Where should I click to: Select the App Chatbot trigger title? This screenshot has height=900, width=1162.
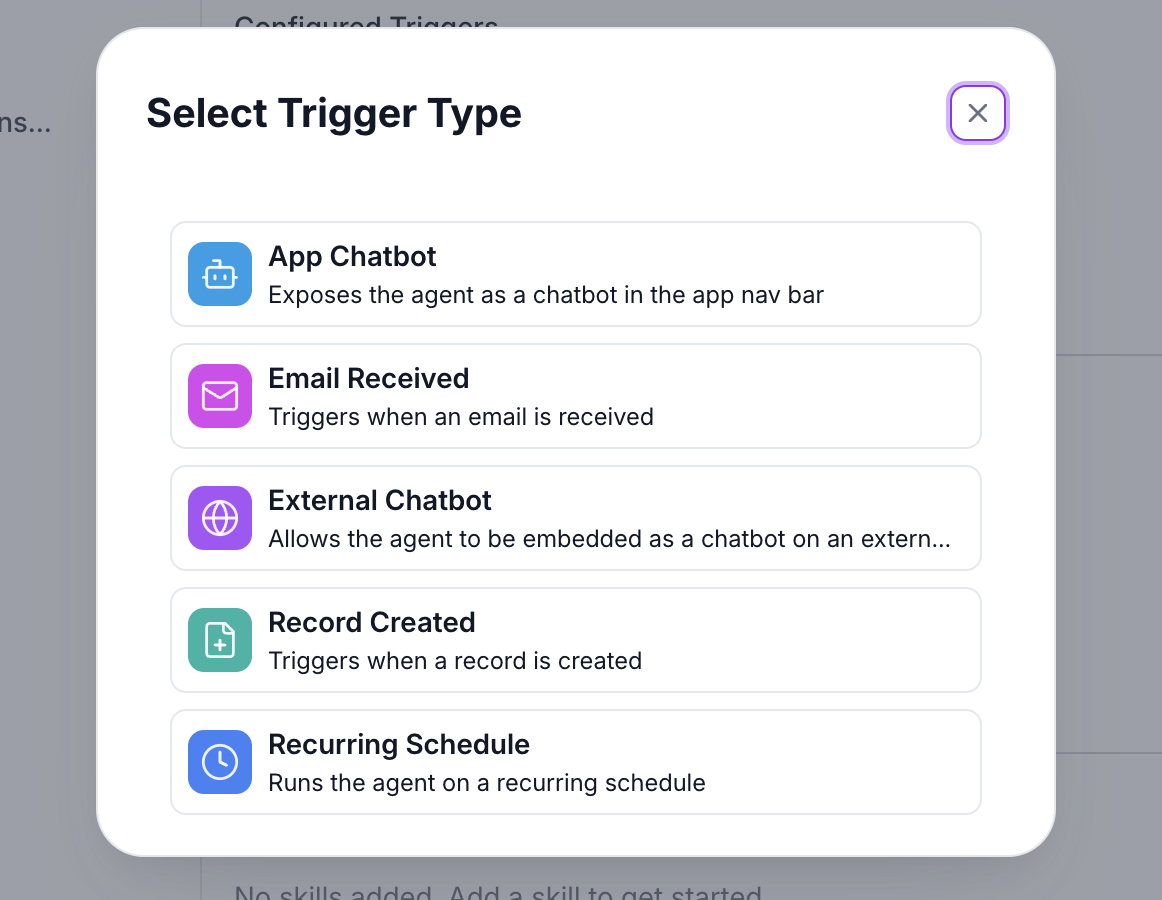coord(352,257)
